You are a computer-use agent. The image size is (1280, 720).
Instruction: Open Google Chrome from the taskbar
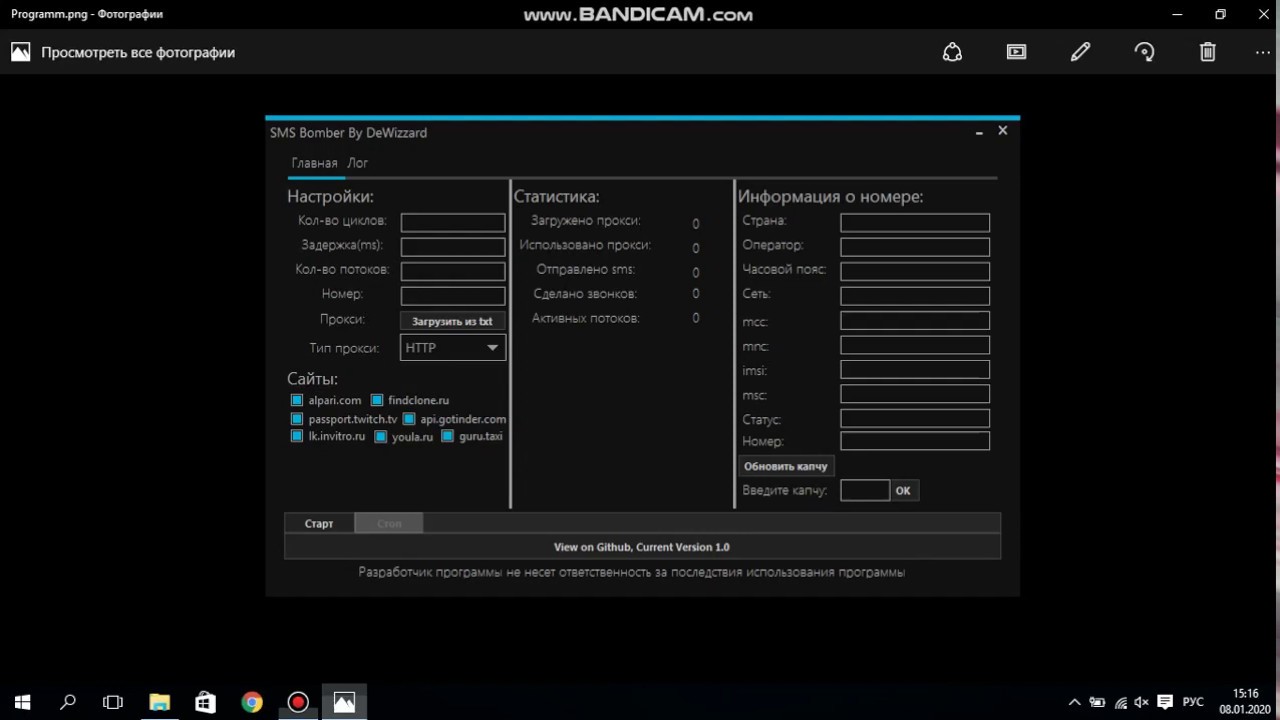click(x=252, y=702)
